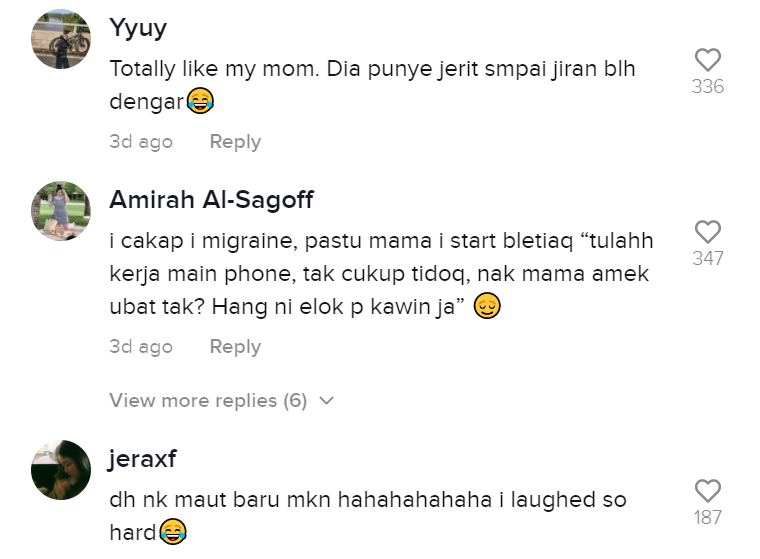
Task: Open Amirah Al-Sagoff's profile avatar
Action: click(x=61, y=211)
